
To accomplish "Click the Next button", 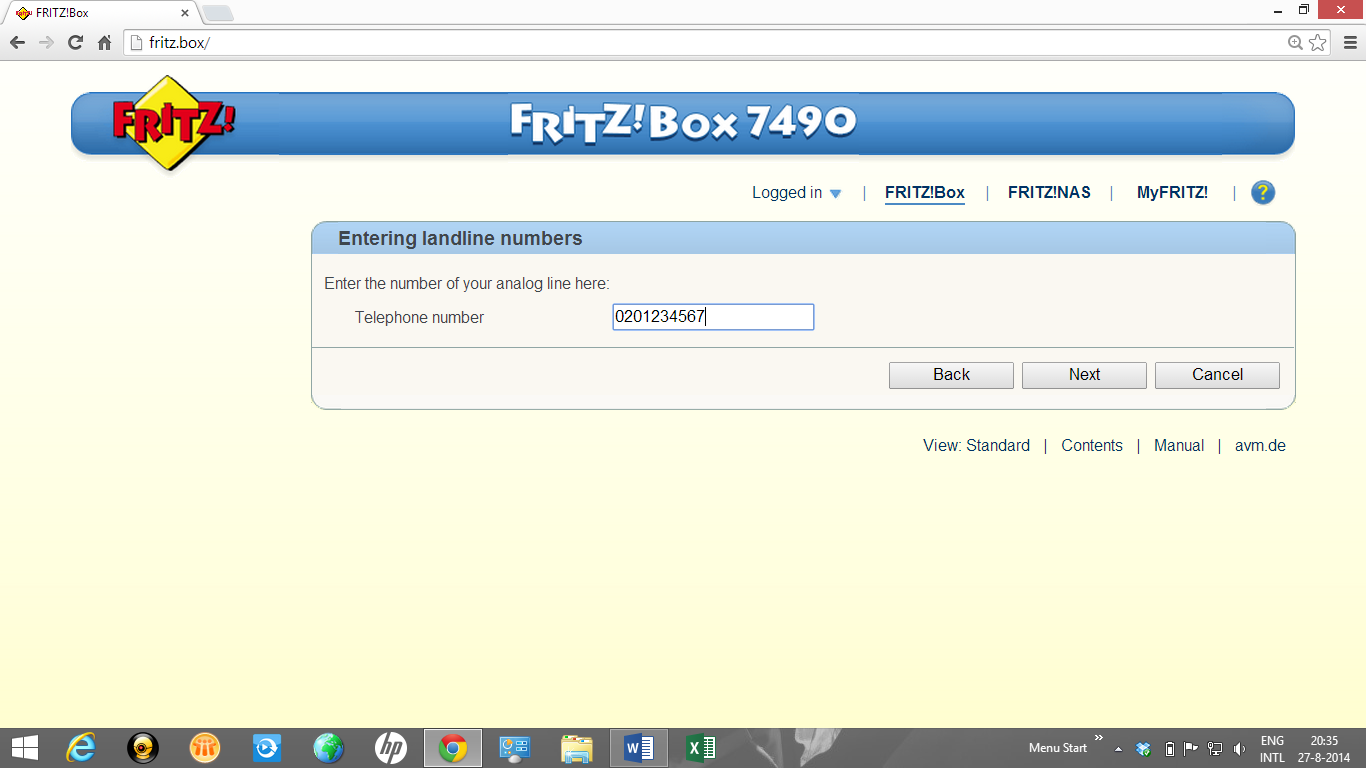I will pos(1084,375).
